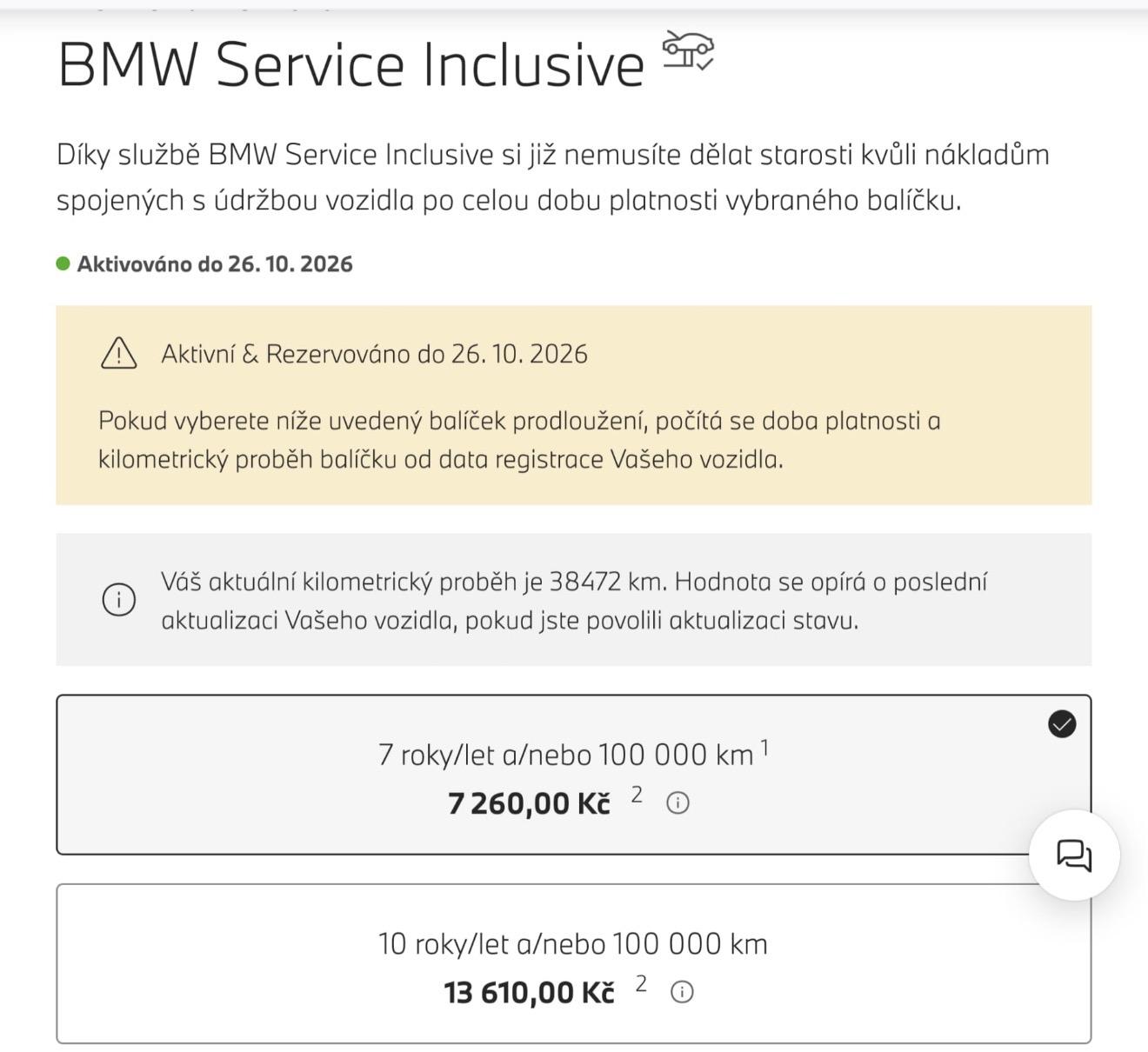Screen dimensions: 1148x1052
Task: Open info icon next to 13 610,00 Kč
Action: pyautogui.click(x=683, y=992)
